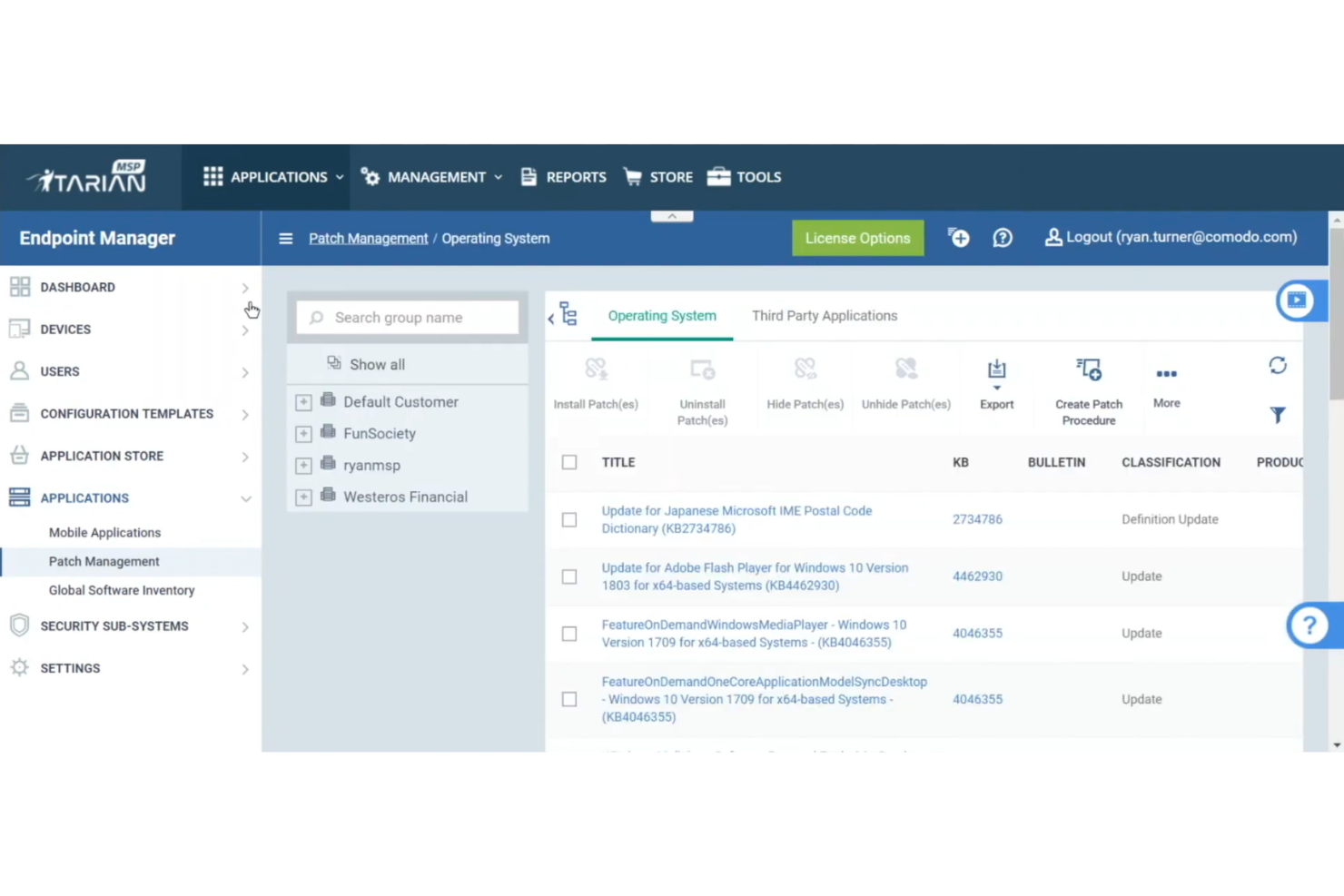
Task: Click the License Options button
Action: click(x=857, y=238)
